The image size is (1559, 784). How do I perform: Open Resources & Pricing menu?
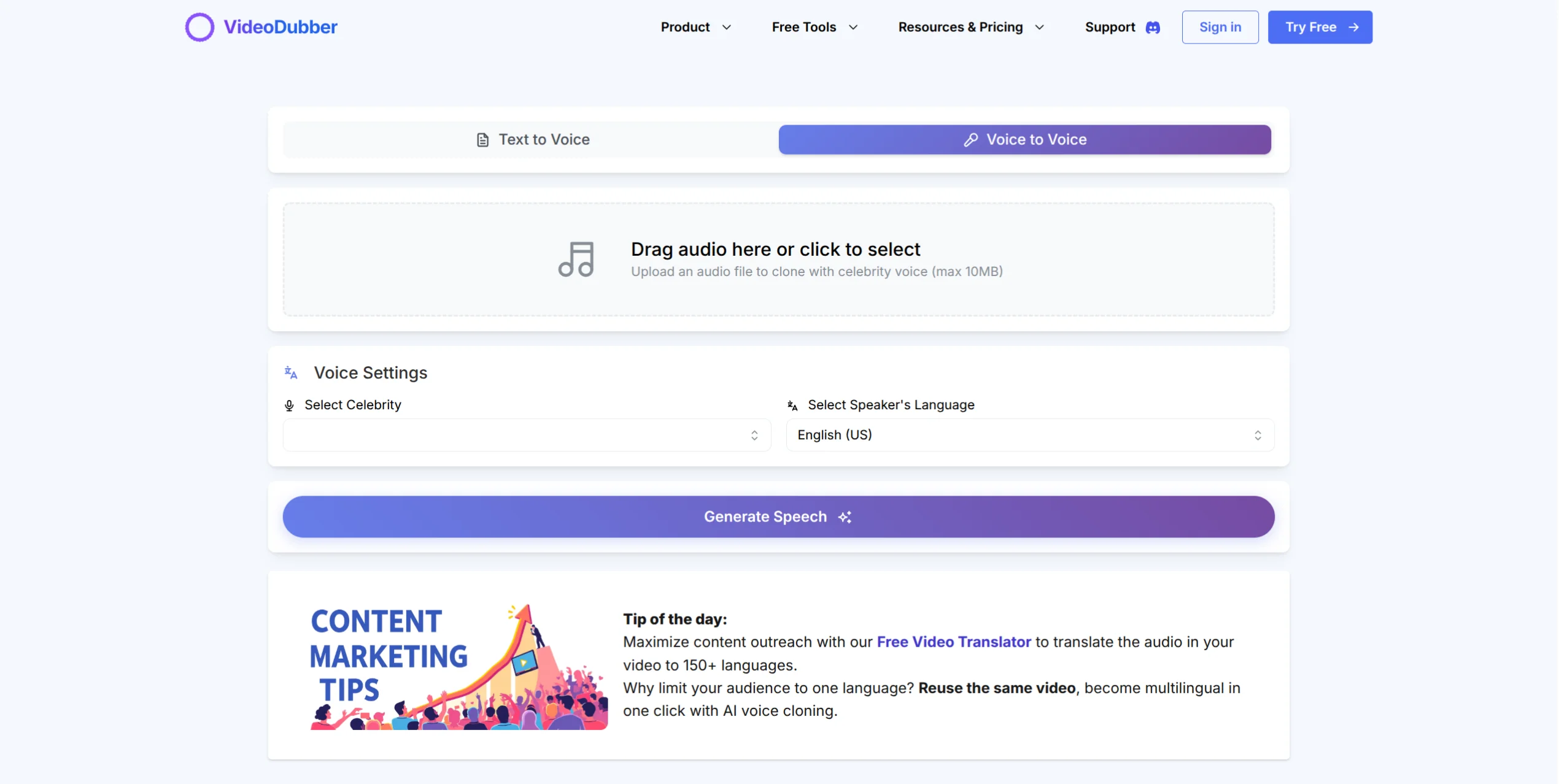970,28
